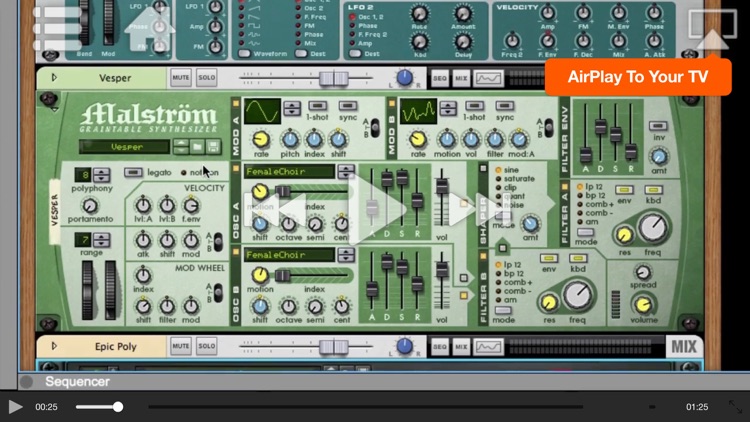750x422 pixels.
Task: Solo the Epic Poly track
Action: click(x=206, y=346)
